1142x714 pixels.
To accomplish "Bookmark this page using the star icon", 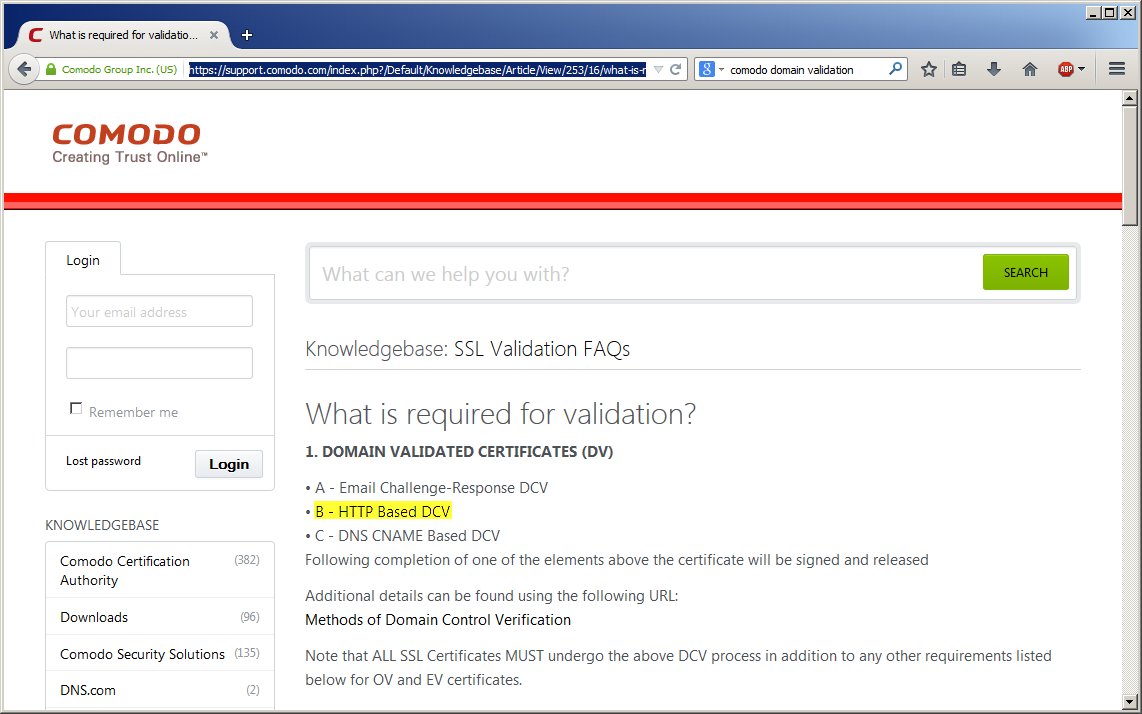I will (929, 69).
